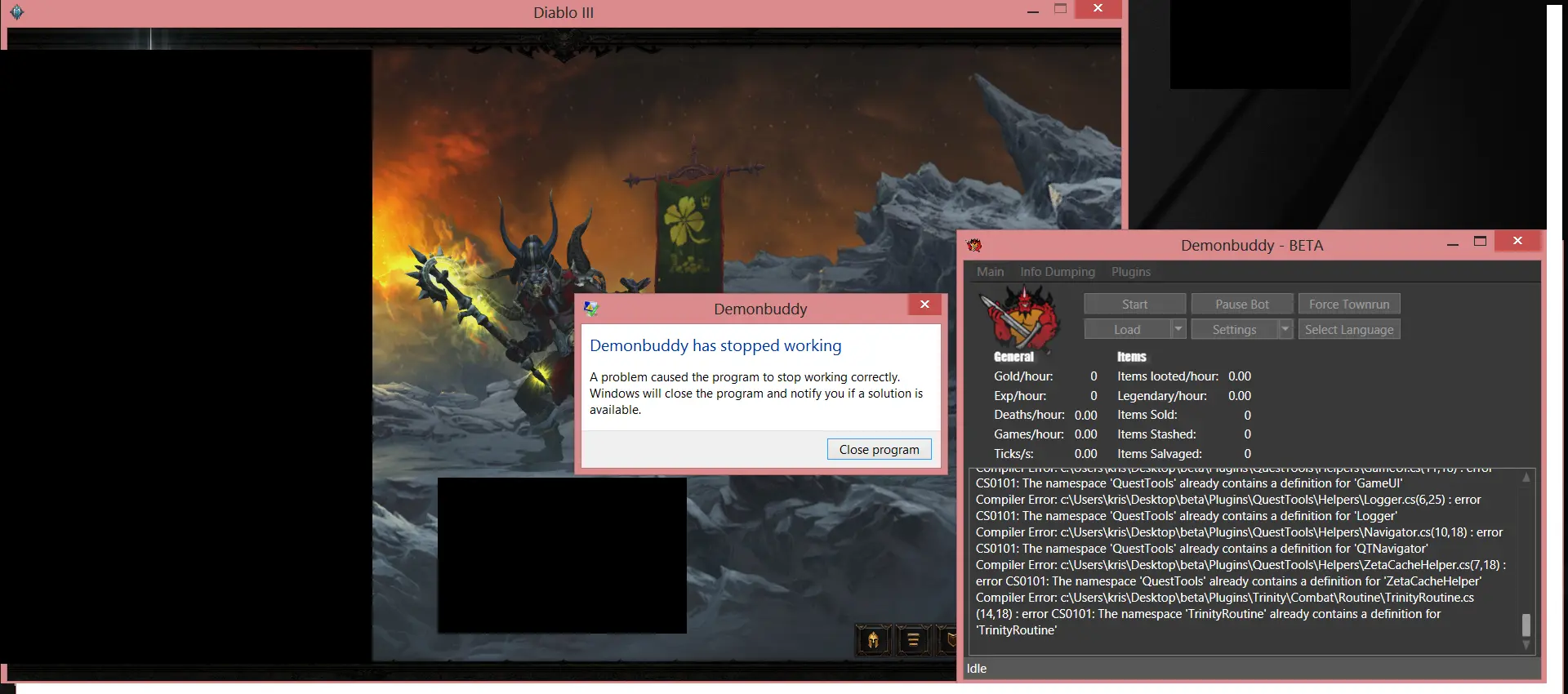Expand the Settings button dropdown arrow
Screen dimensions: 1568x694
pyautogui.click(x=1285, y=329)
